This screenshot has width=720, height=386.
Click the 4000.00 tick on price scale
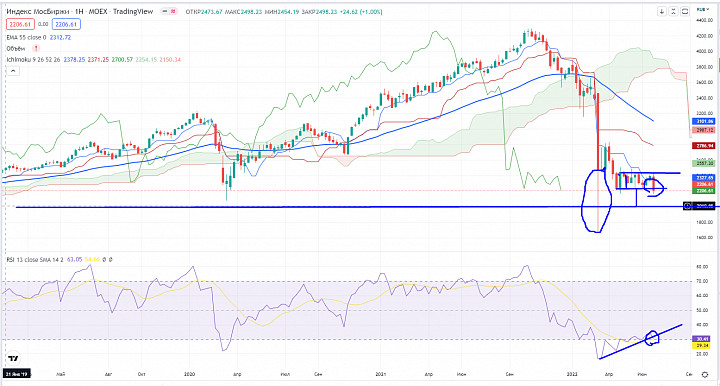[705, 51]
